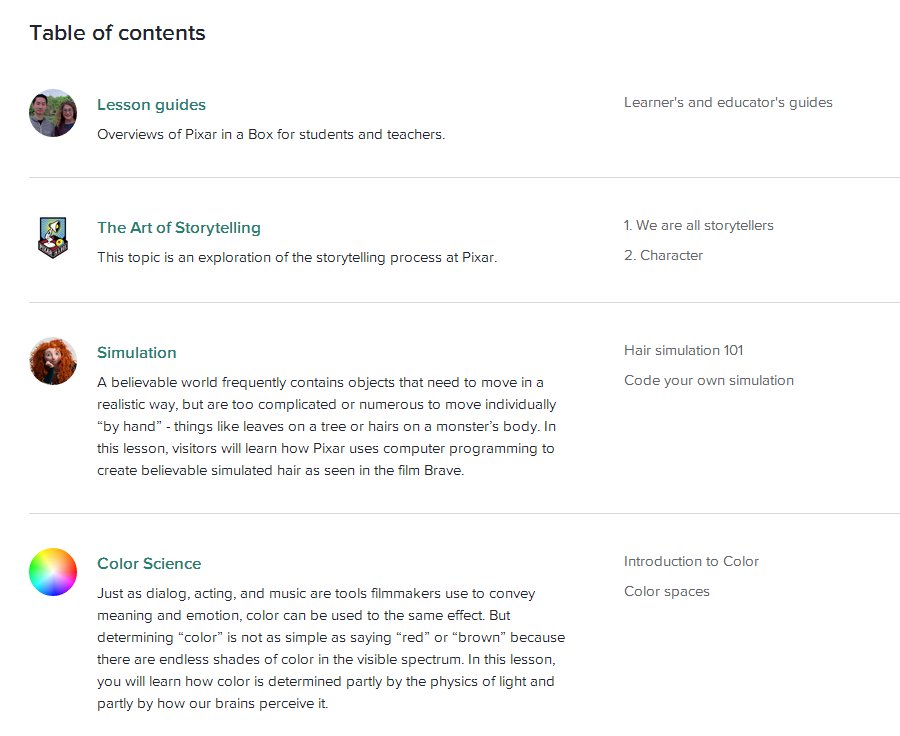The image size is (900, 736).
Task: Click the Simulation red-haired character icon
Action: pyautogui.click(x=53, y=361)
